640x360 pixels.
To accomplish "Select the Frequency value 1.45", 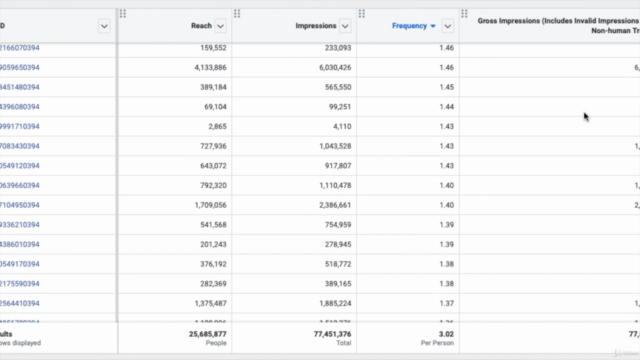I will 447,87.
